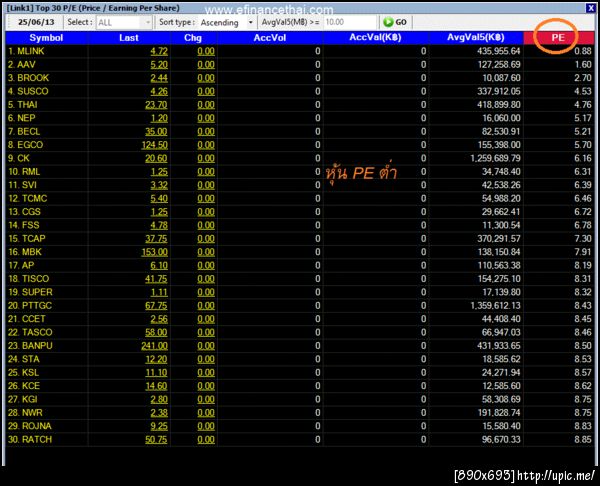Click RATCH last price 50.75
The width and height of the screenshot is (600, 486).
156,440
